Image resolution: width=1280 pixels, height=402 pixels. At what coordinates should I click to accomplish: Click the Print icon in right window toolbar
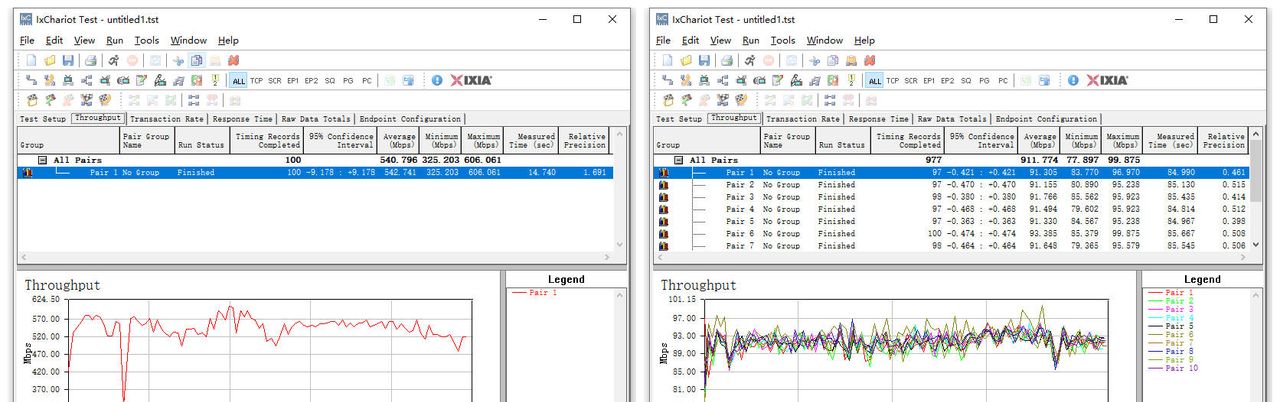[727, 61]
